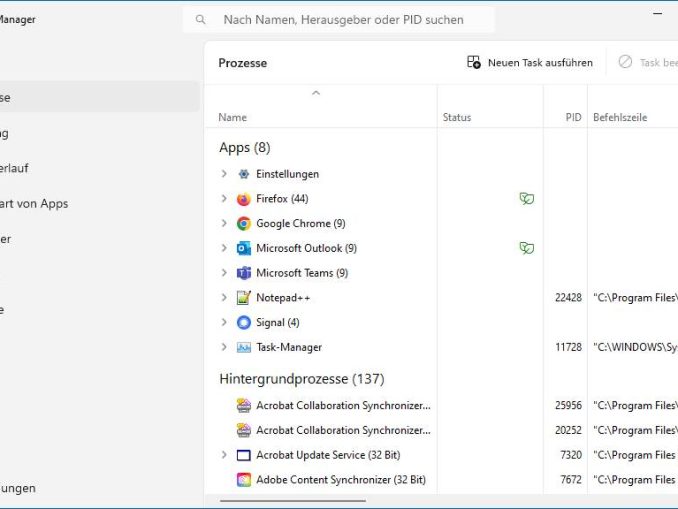Click the Einstellungen gear icon
Screen dimensions: 678x509
244,174
